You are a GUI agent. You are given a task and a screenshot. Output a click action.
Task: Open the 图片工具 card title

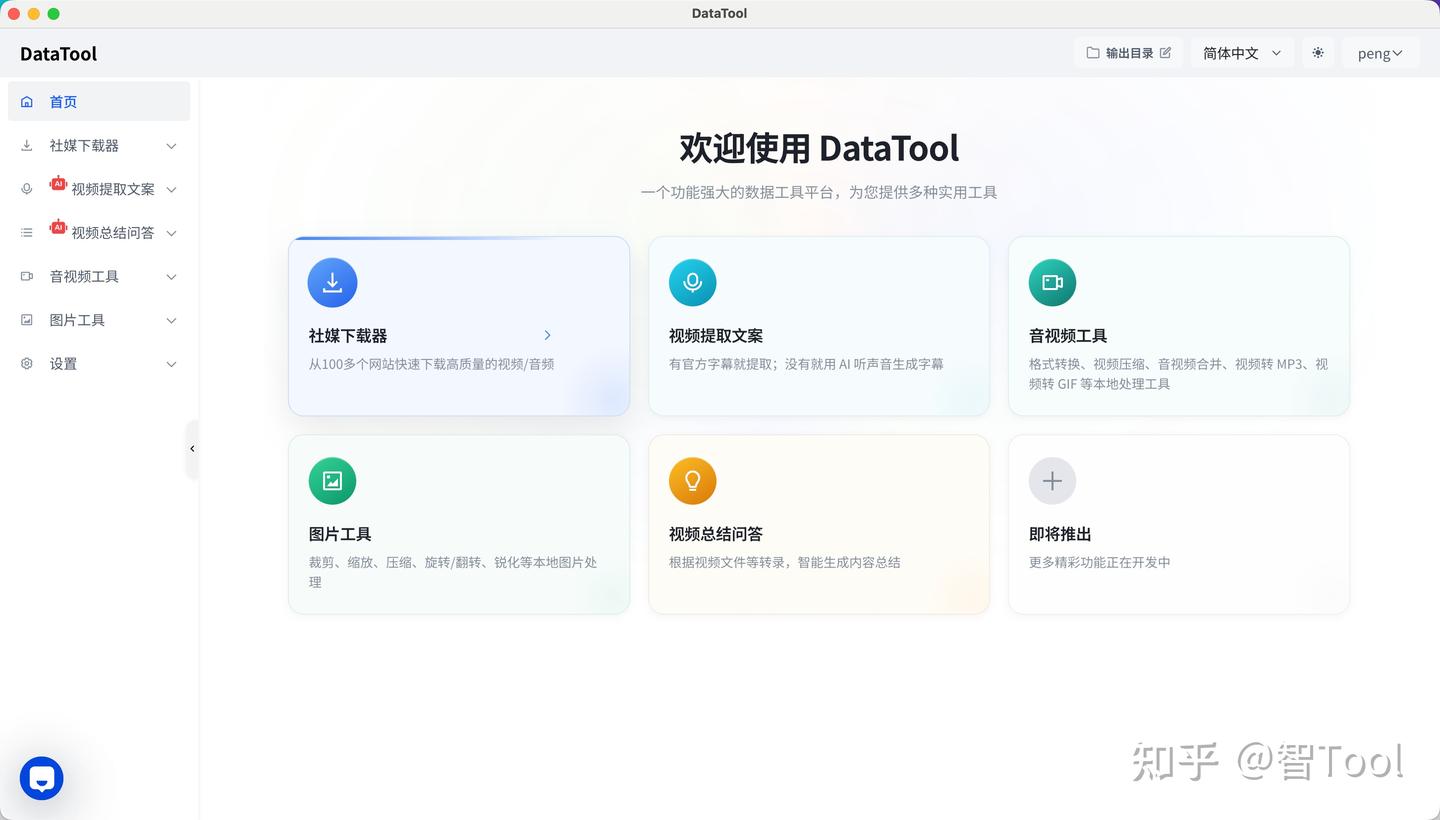point(340,534)
